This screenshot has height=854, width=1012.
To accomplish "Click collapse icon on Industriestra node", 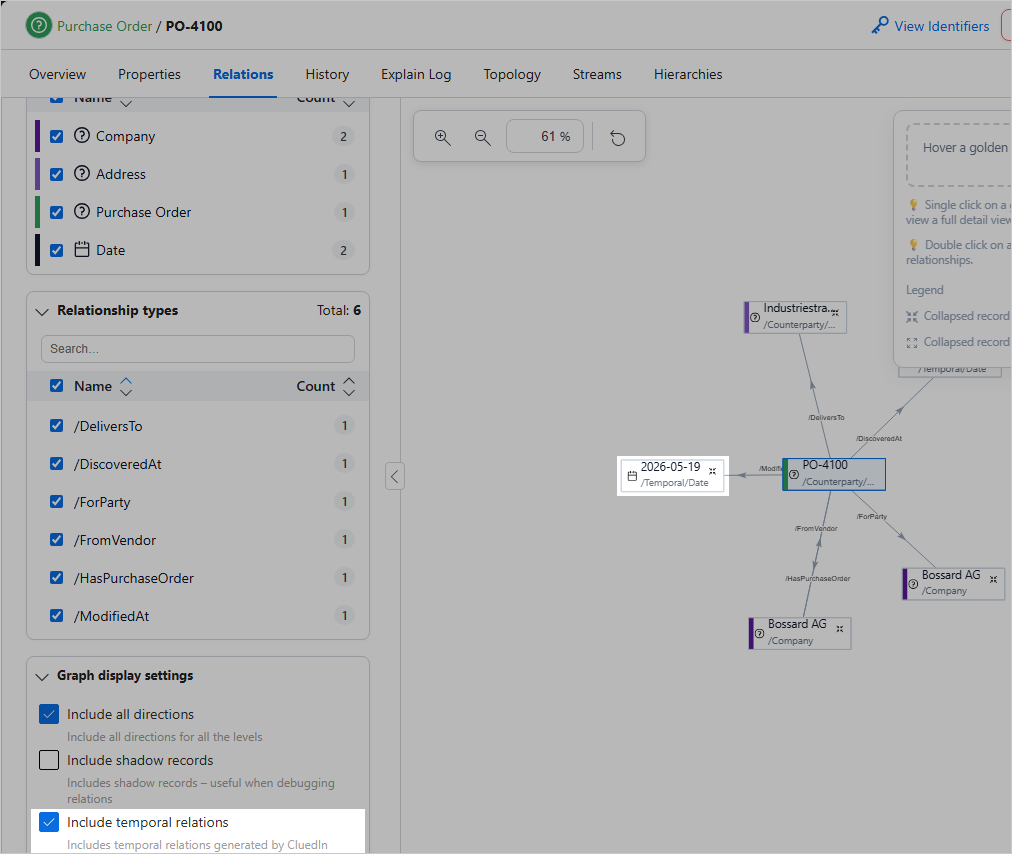I will click(835, 312).
